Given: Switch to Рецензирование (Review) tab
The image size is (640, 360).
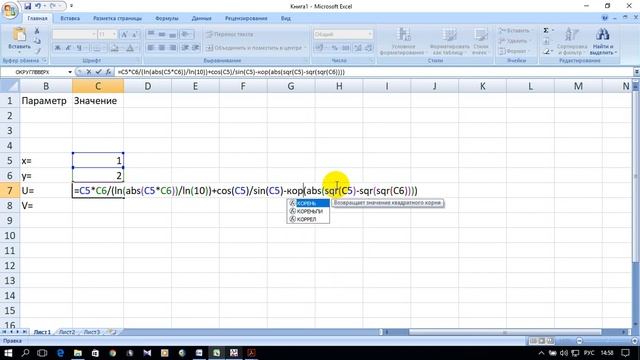Looking at the screenshot, I should 246,18.
